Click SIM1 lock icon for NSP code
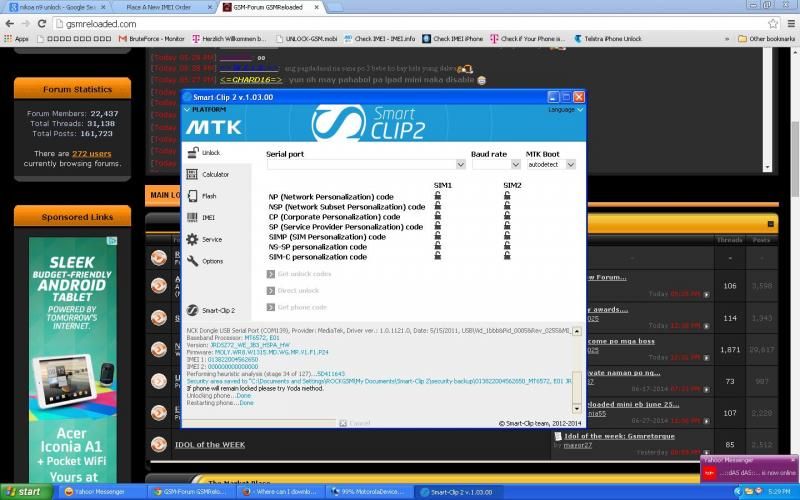 coord(438,206)
